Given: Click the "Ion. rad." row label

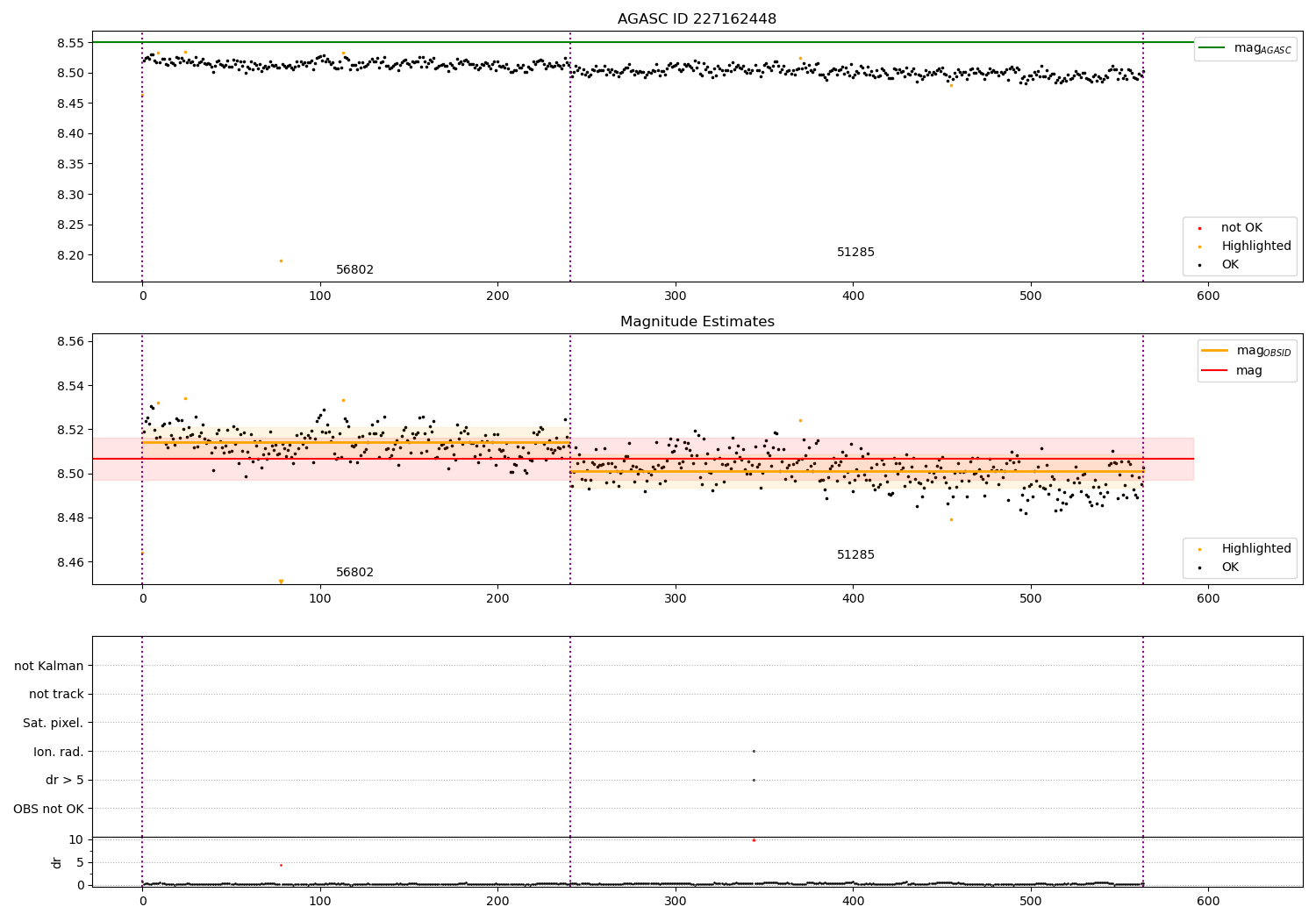Looking at the screenshot, I should (x=59, y=752).
